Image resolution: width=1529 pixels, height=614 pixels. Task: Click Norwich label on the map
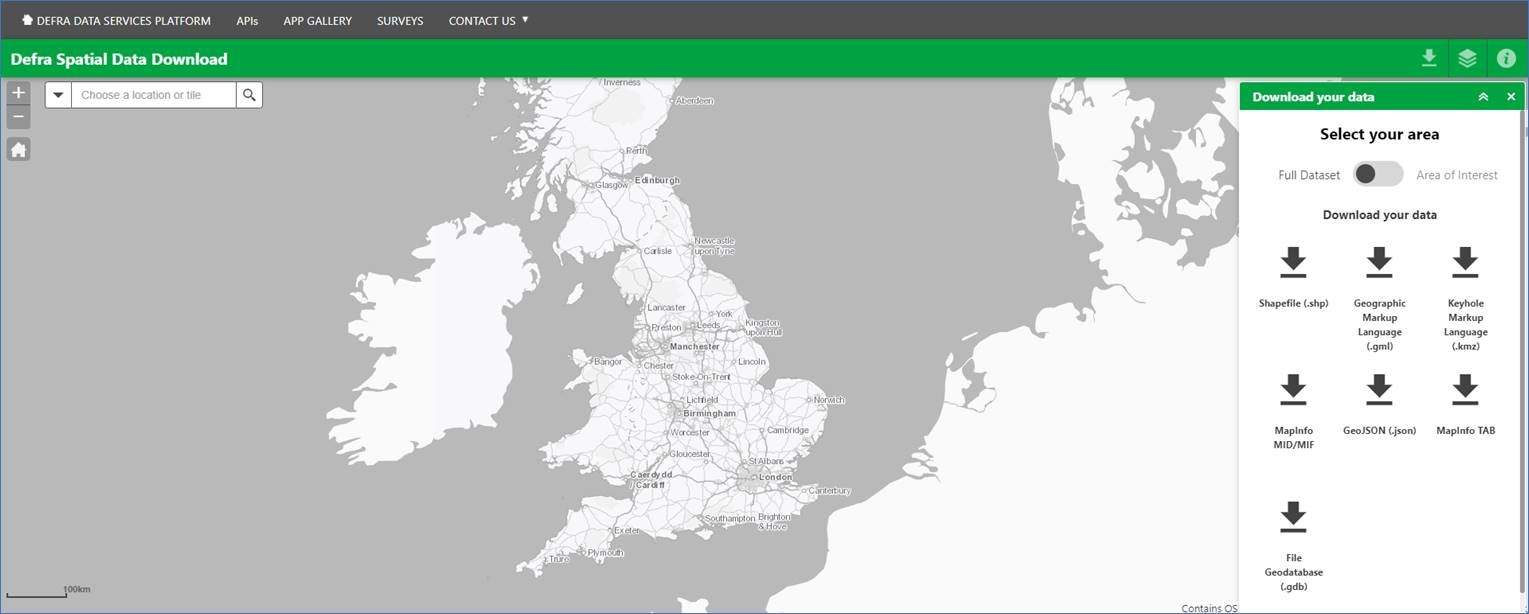click(x=829, y=400)
